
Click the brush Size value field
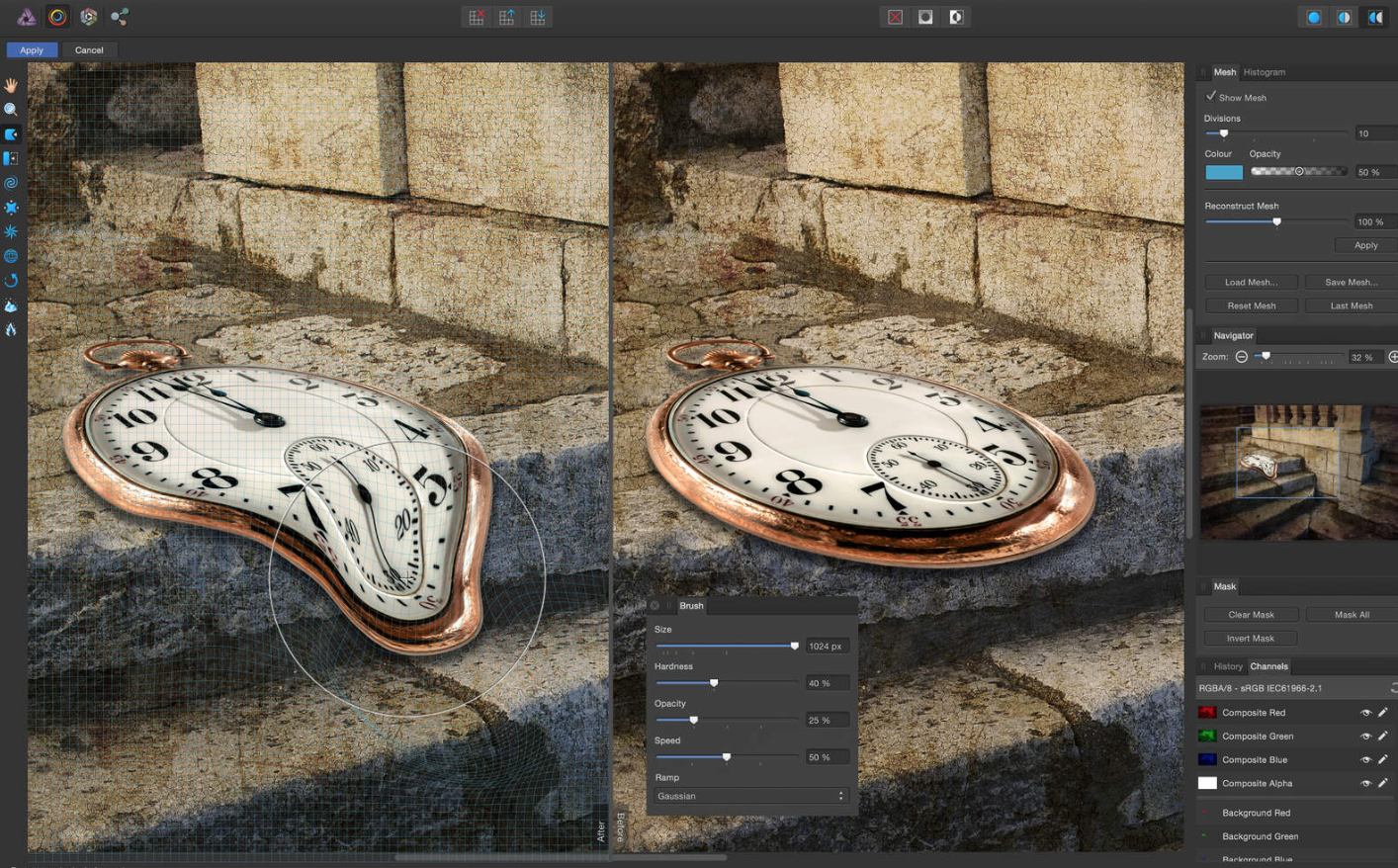pos(827,647)
